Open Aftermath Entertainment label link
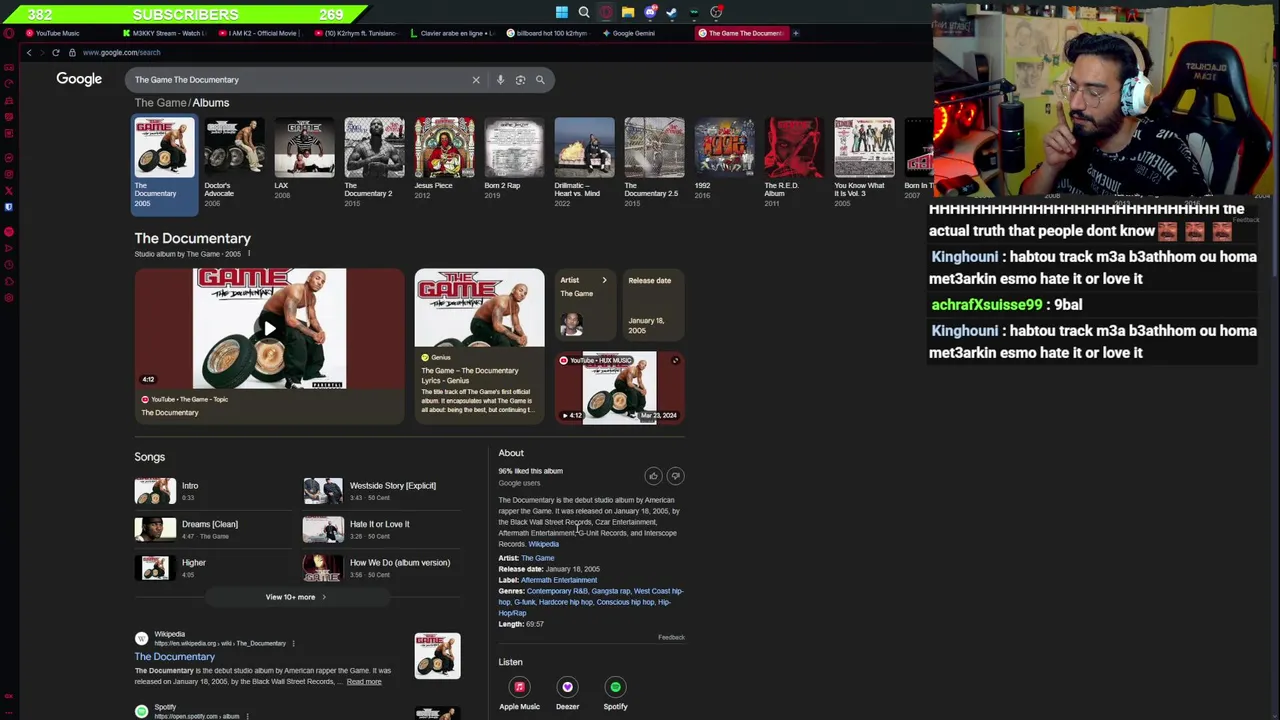This screenshot has width=1280, height=720. pyautogui.click(x=559, y=580)
